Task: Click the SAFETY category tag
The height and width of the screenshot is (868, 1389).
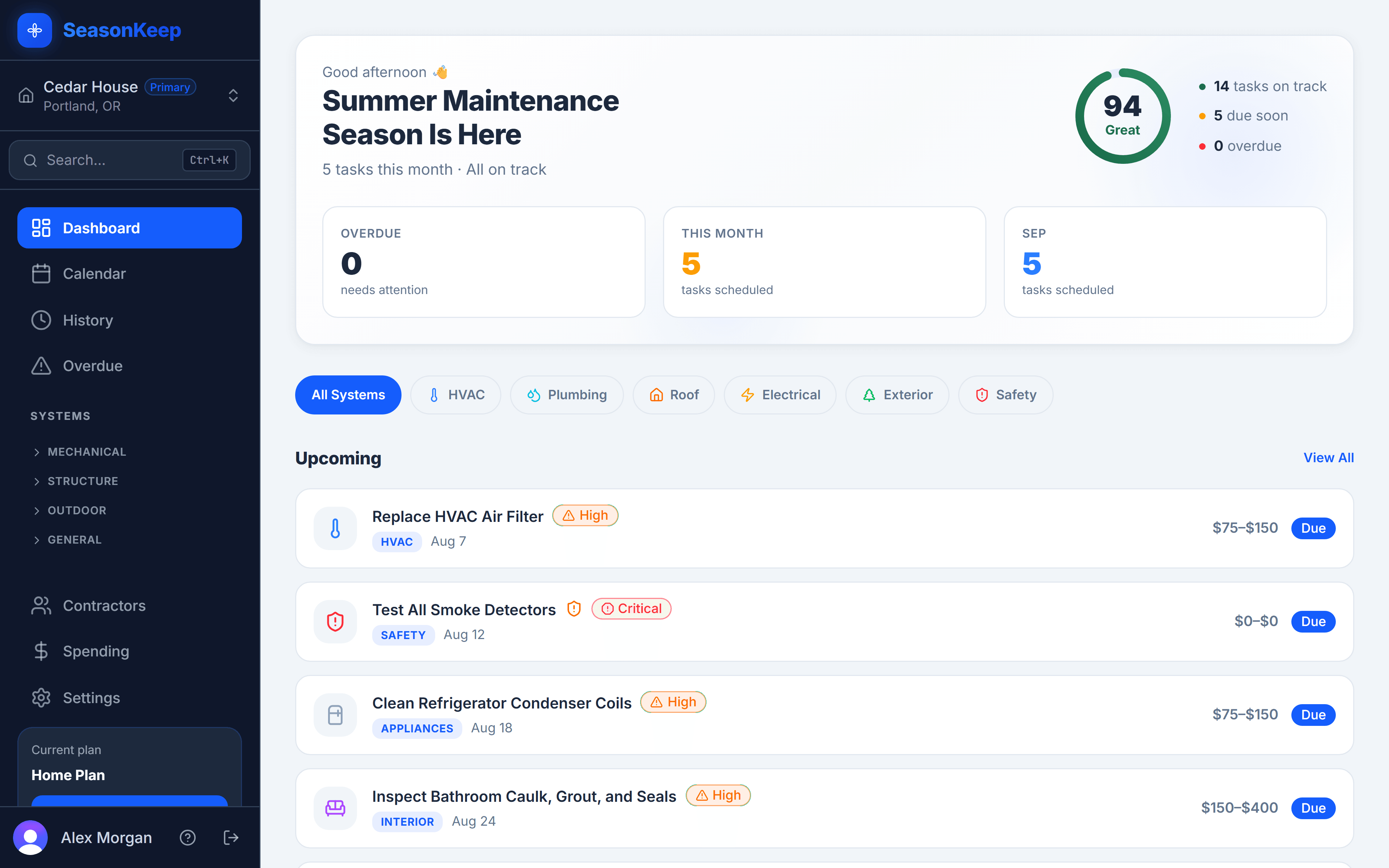Action: coord(403,635)
